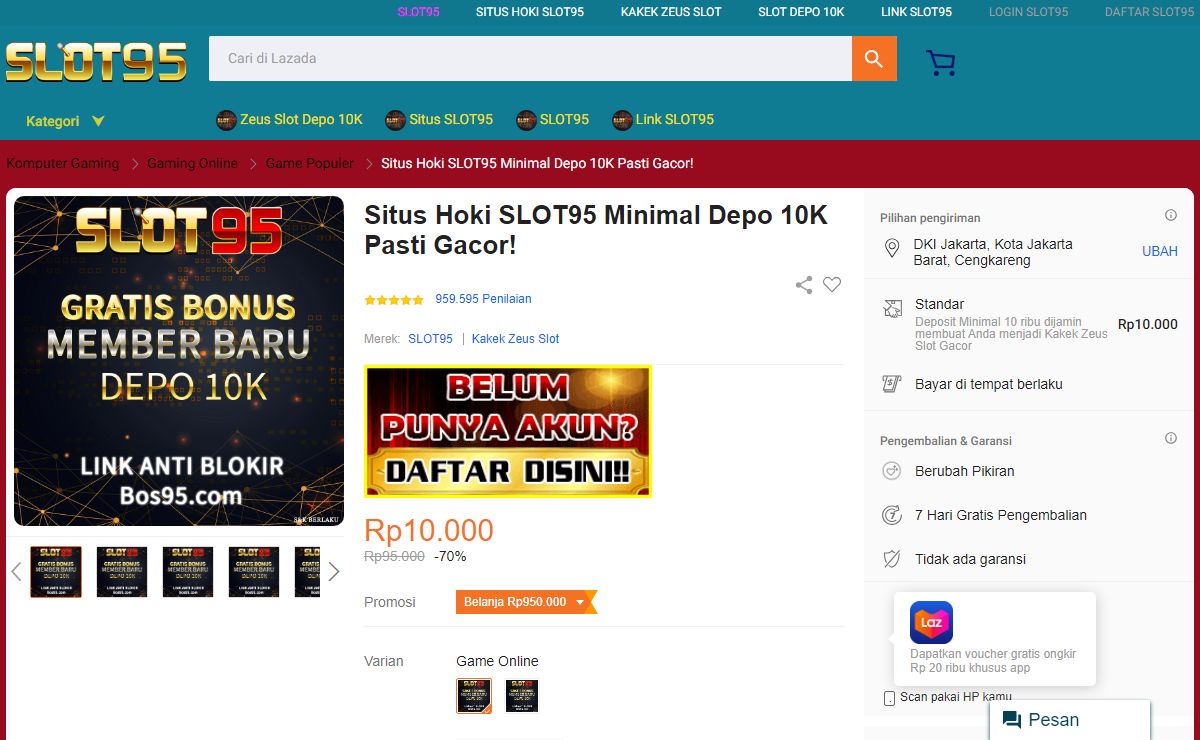Expand the Kategori dropdown
Viewport: 1200px width, 740px height.
pyautogui.click(x=65, y=121)
